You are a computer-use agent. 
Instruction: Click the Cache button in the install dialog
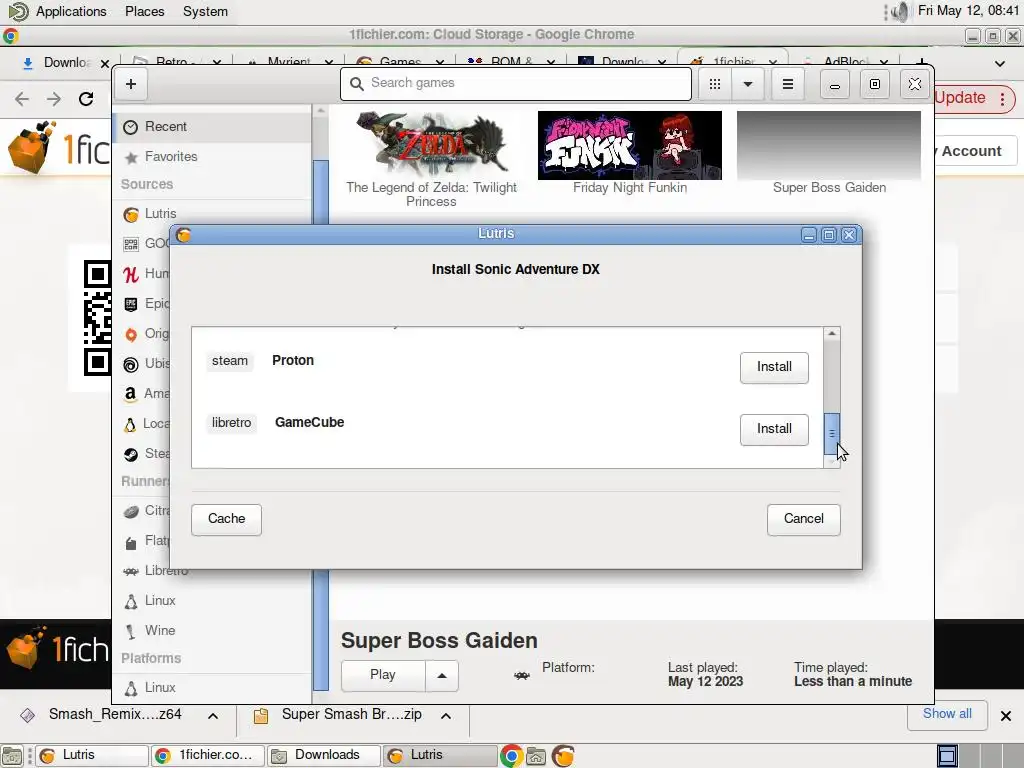click(226, 519)
